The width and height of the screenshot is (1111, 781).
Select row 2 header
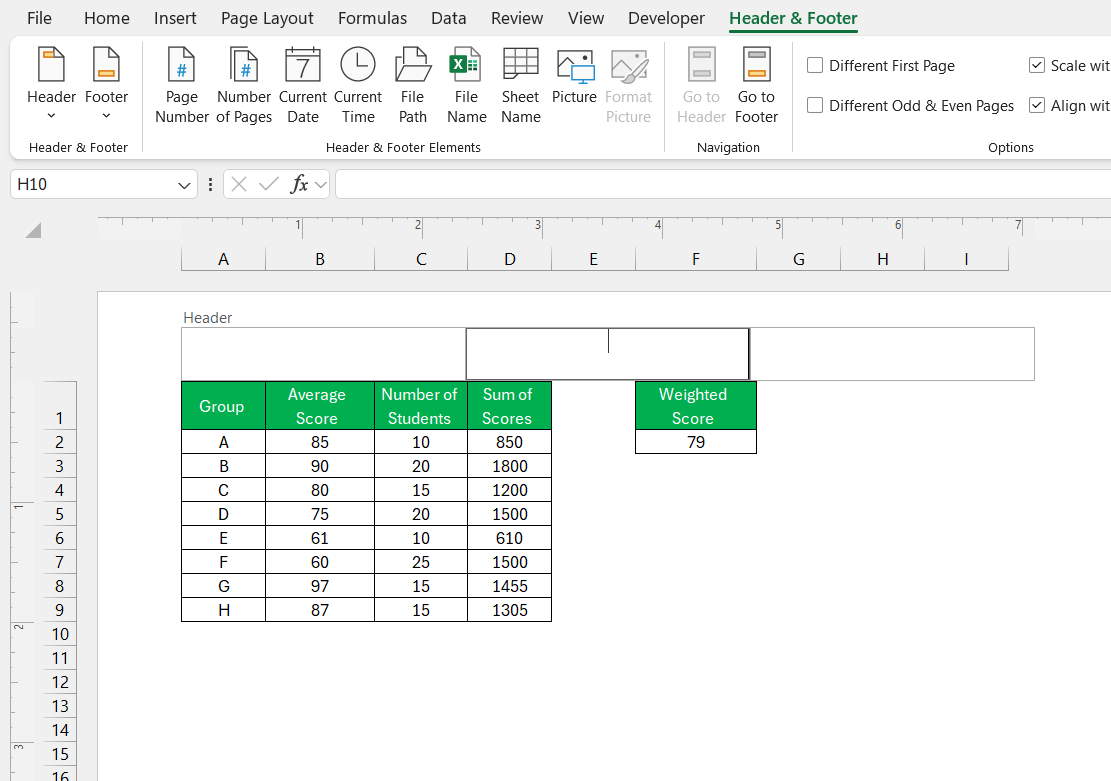click(60, 442)
